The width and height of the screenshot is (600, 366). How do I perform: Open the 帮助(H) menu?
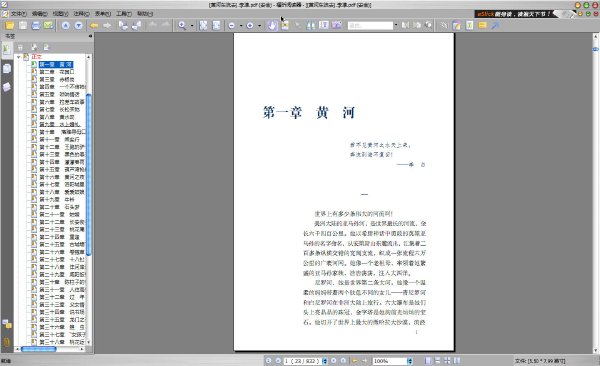click(145, 14)
